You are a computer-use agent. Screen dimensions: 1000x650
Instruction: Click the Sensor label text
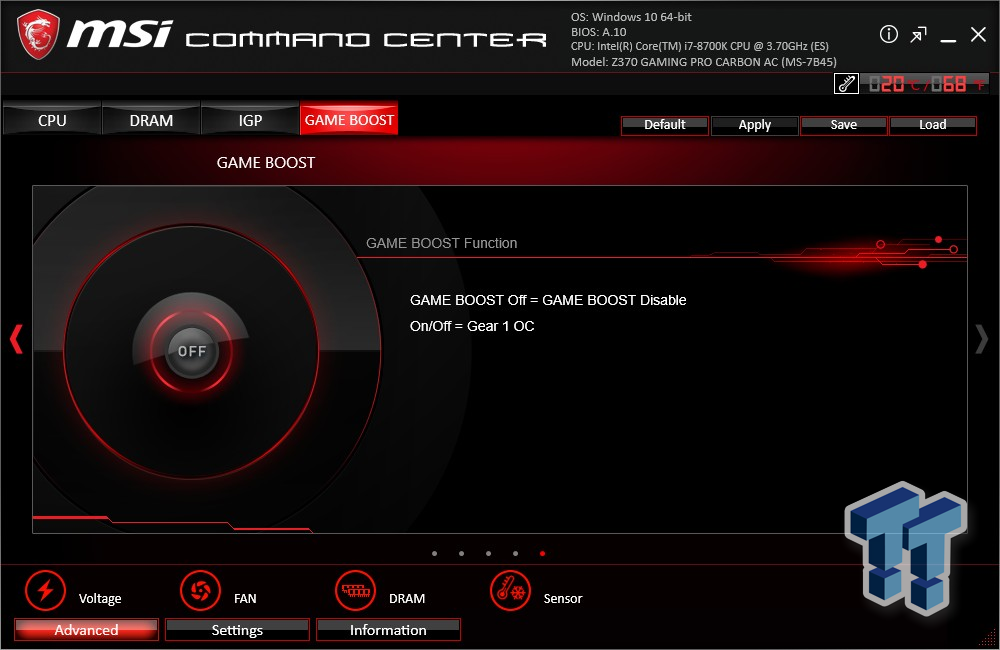pyautogui.click(x=562, y=598)
